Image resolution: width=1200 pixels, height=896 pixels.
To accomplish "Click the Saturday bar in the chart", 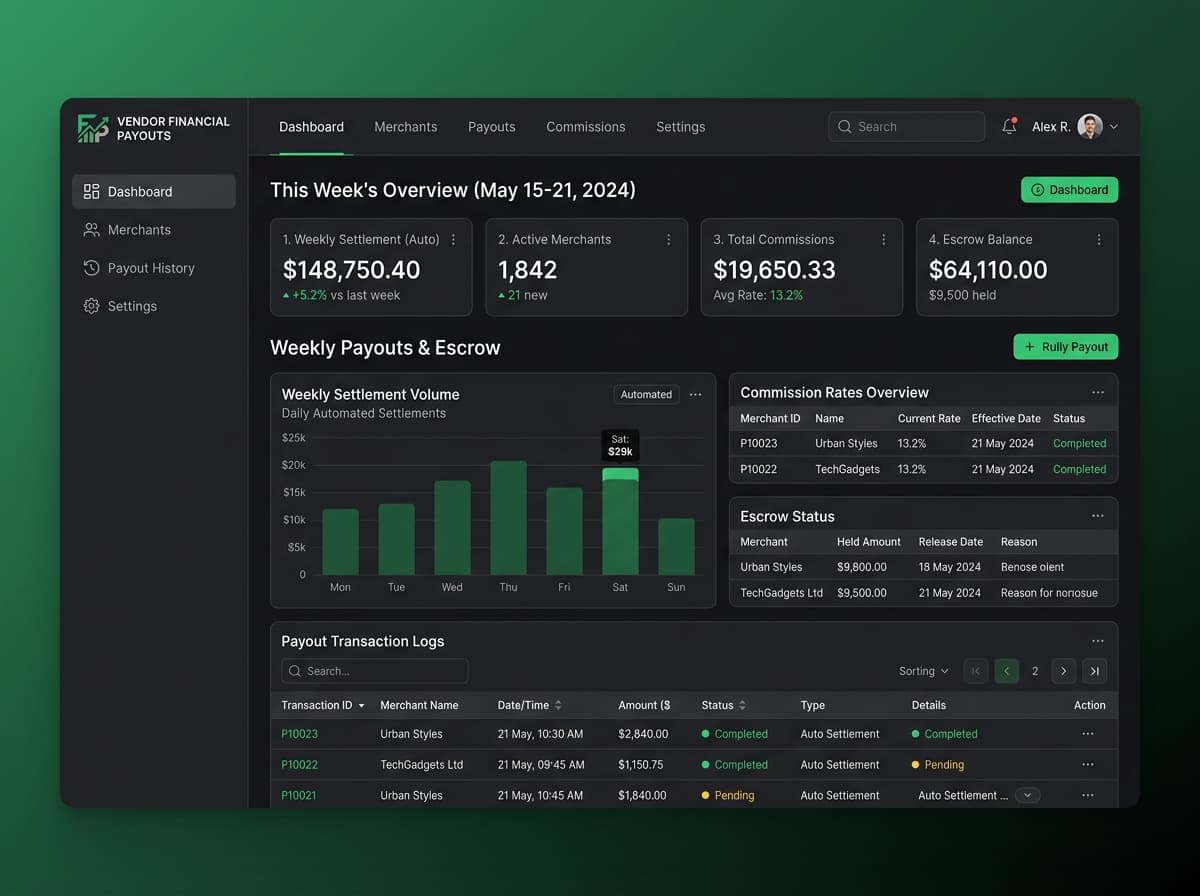I will tap(620, 521).
